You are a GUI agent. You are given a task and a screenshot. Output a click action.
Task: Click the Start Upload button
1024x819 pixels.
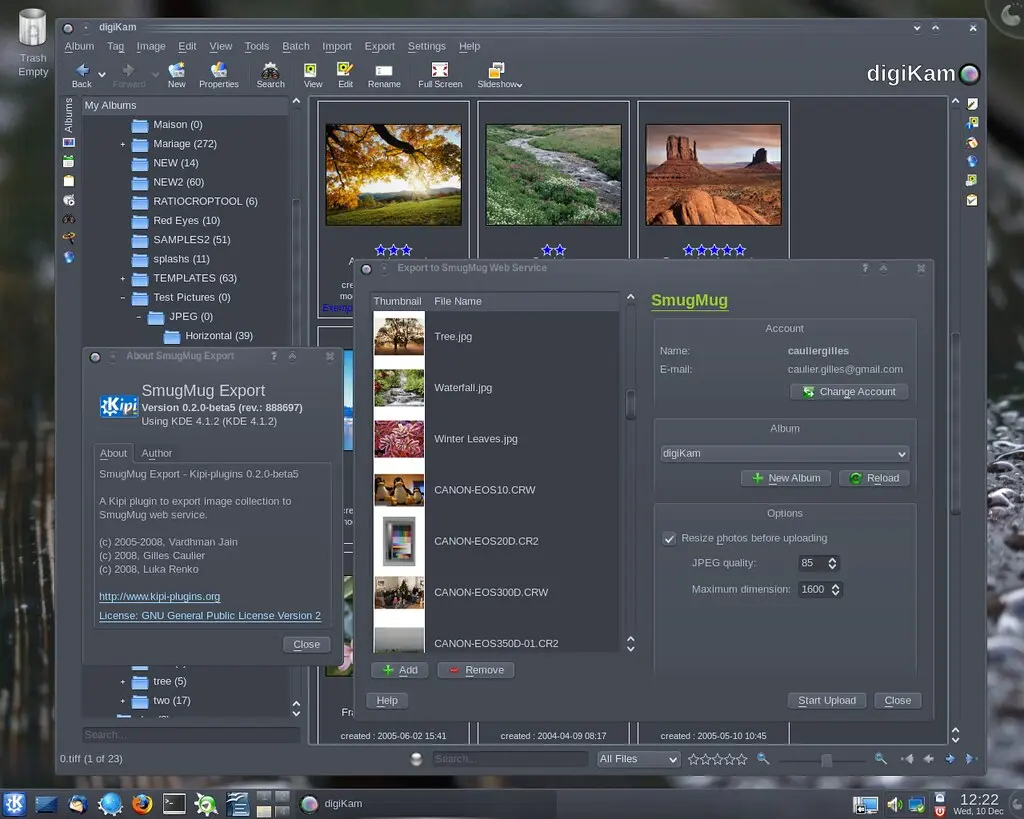tap(826, 700)
